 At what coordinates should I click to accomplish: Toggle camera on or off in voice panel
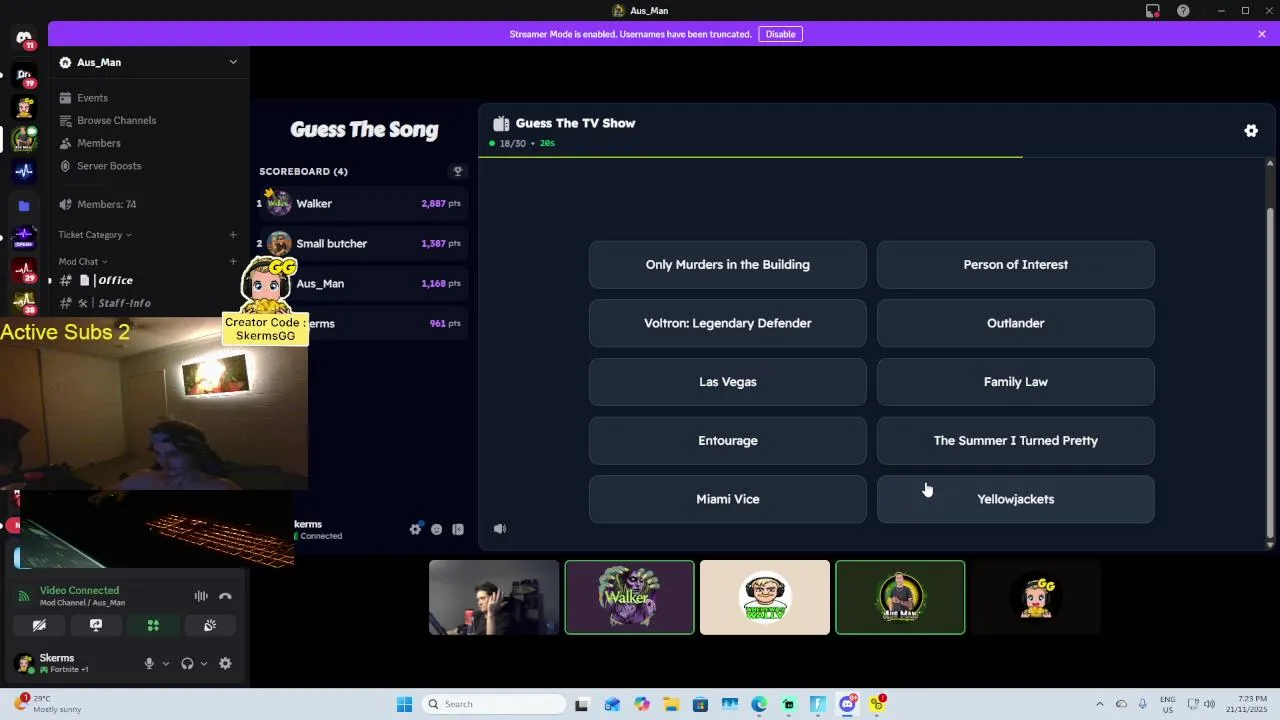39,625
